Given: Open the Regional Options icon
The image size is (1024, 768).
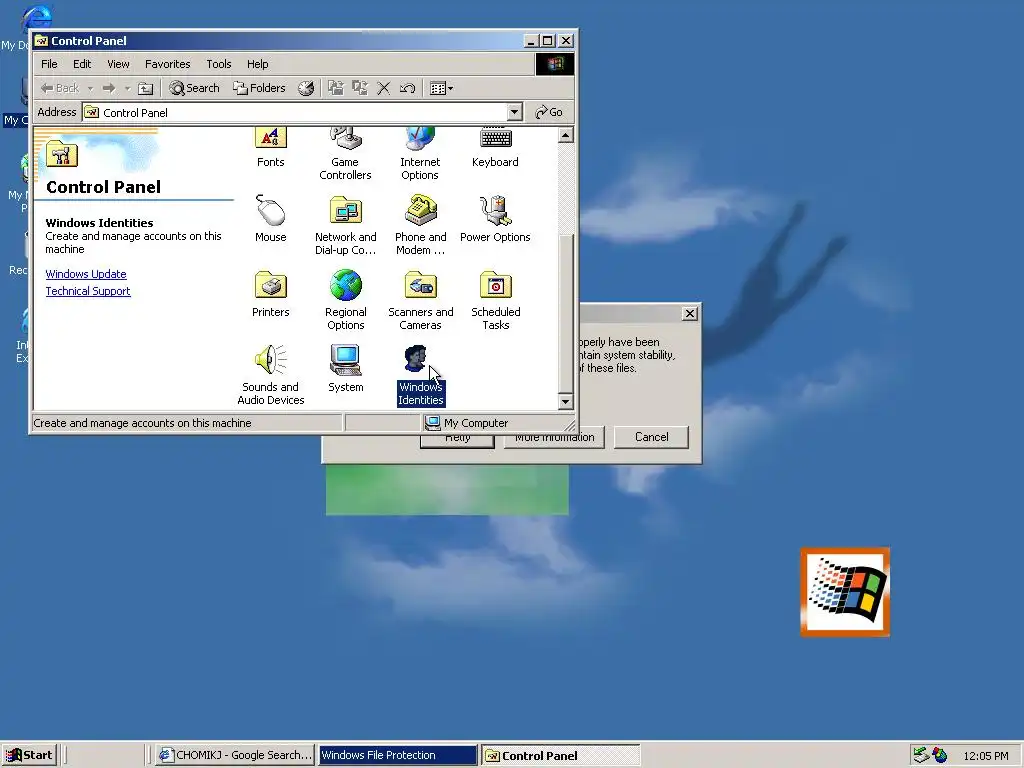Looking at the screenshot, I should point(345,300).
